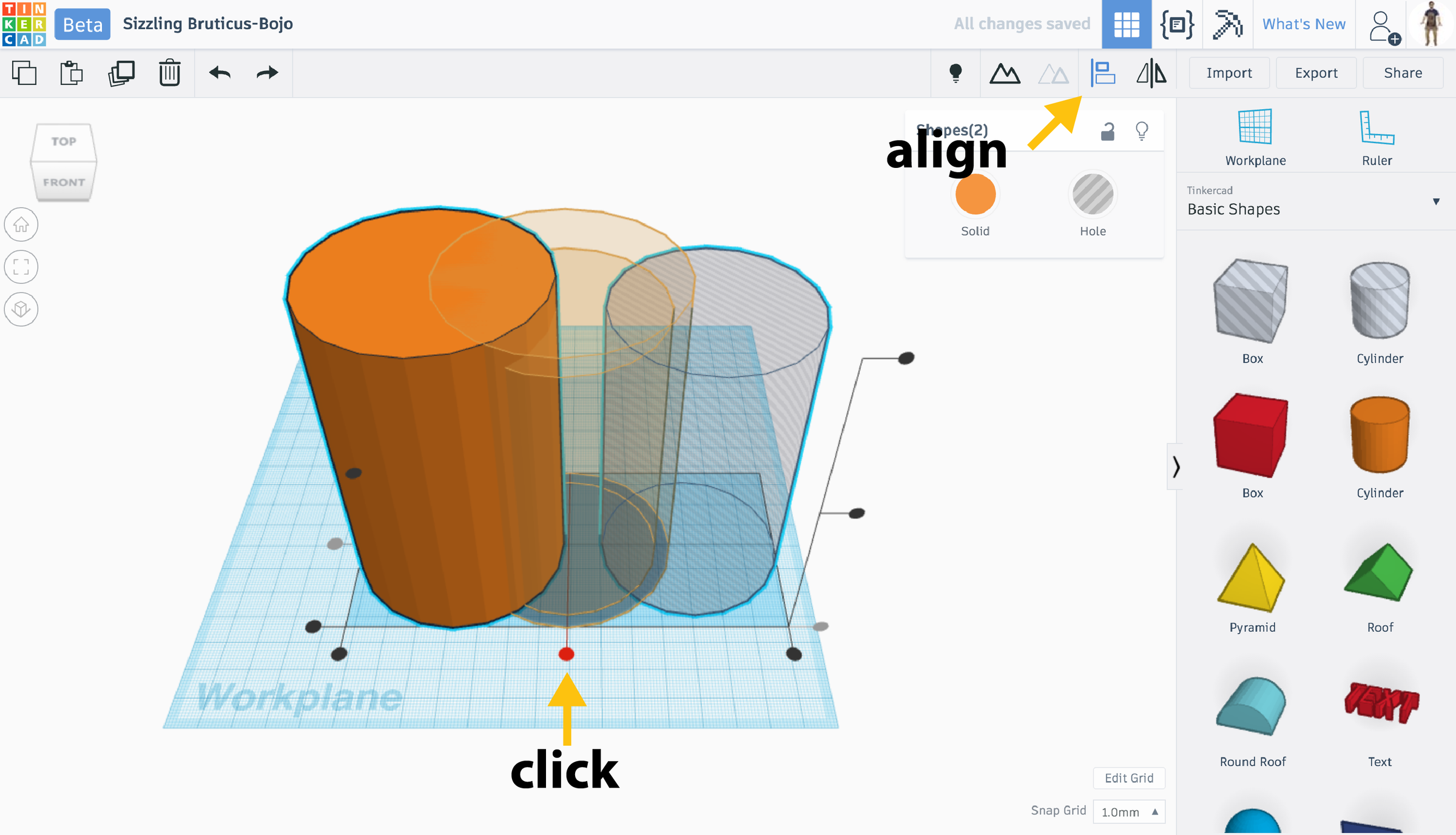Open the Codeblocks editor icon
This screenshot has width=1456, height=835.
(1177, 24)
